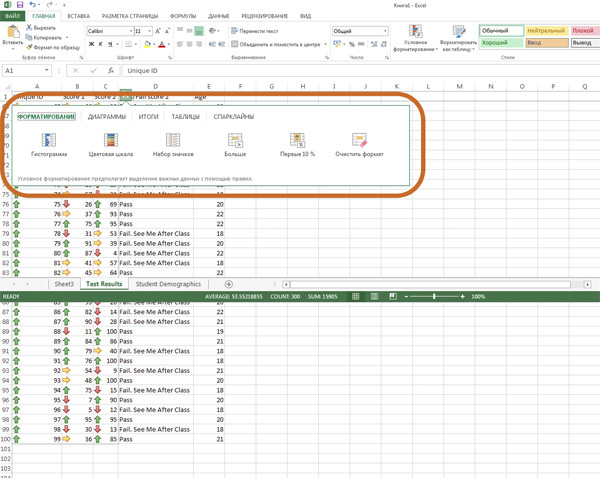Viewport: 600px width, 503px height.
Task: Click Формат по образцу format painter
Action: click(x=52, y=47)
